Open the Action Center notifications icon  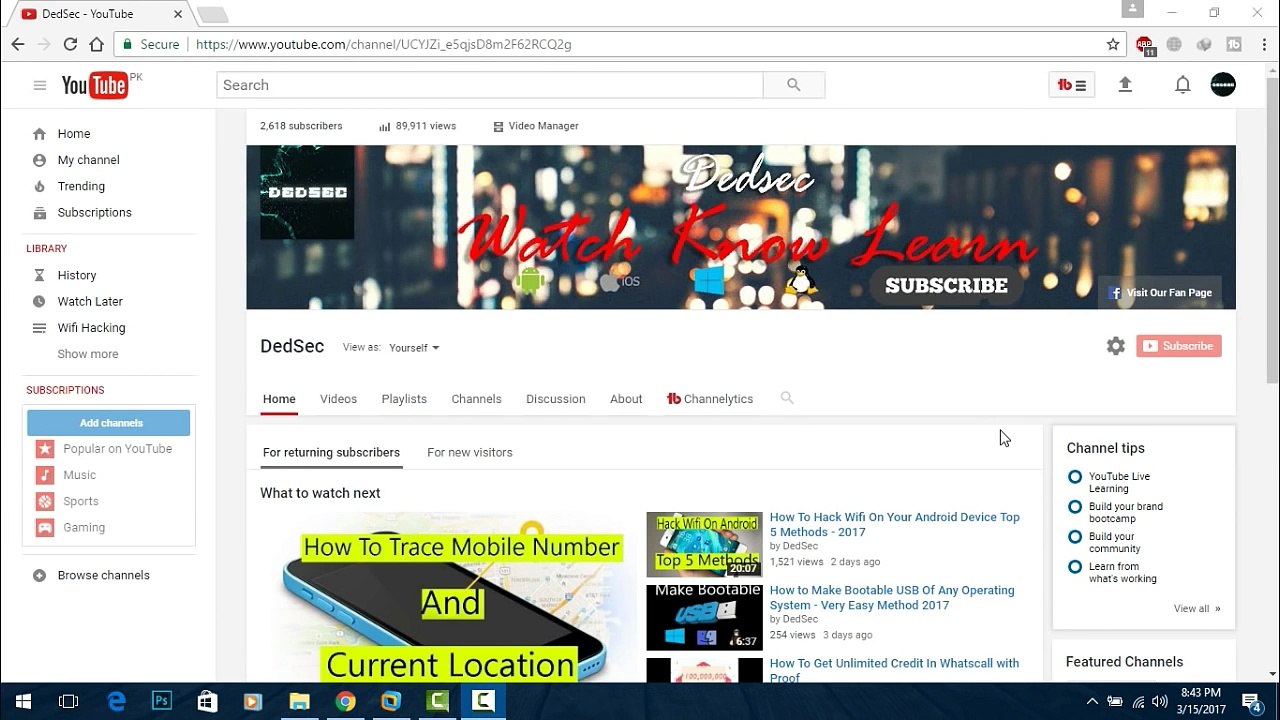pos(1251,702)
